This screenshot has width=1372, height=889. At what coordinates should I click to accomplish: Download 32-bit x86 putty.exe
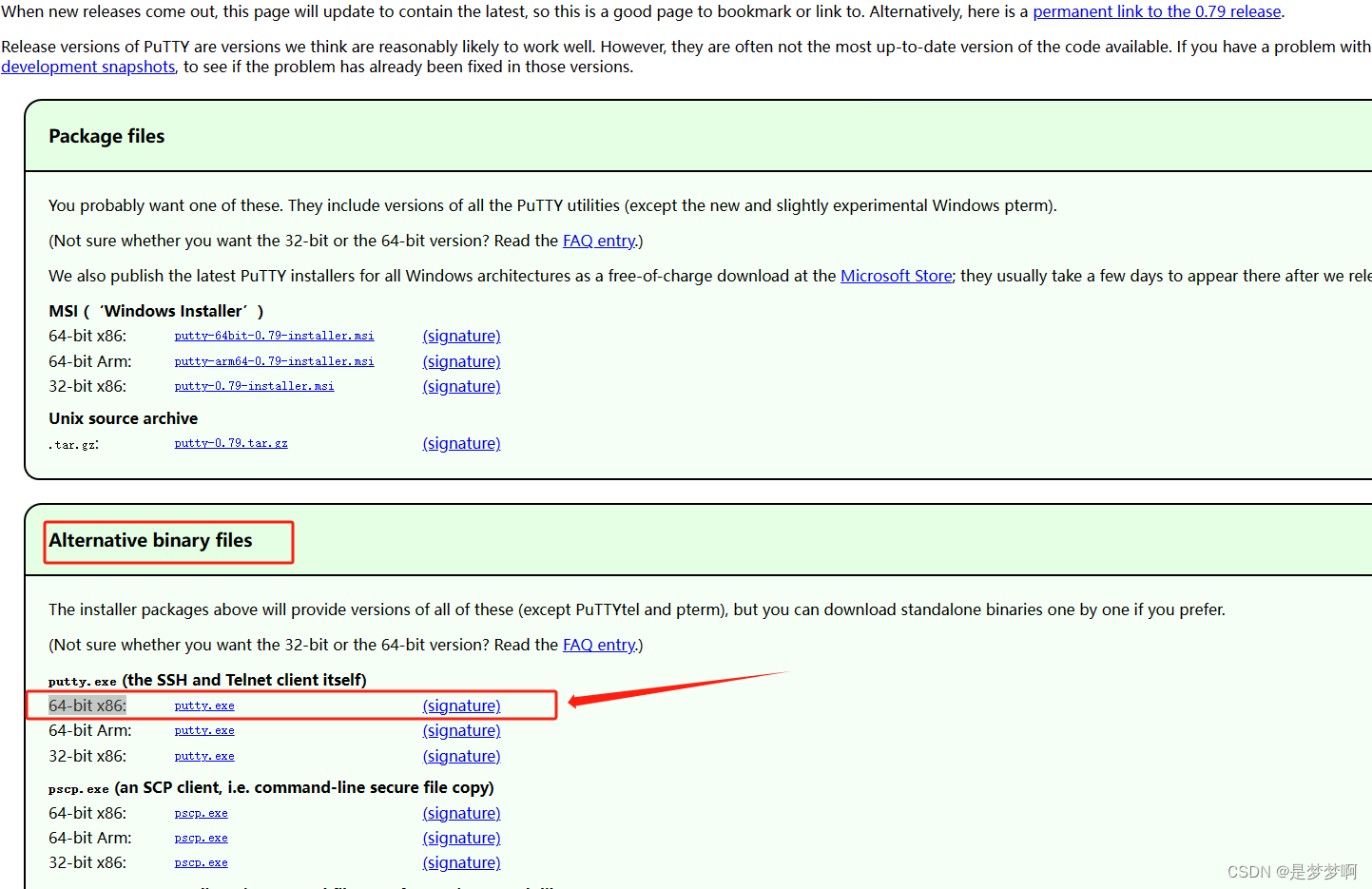[204, 756]
